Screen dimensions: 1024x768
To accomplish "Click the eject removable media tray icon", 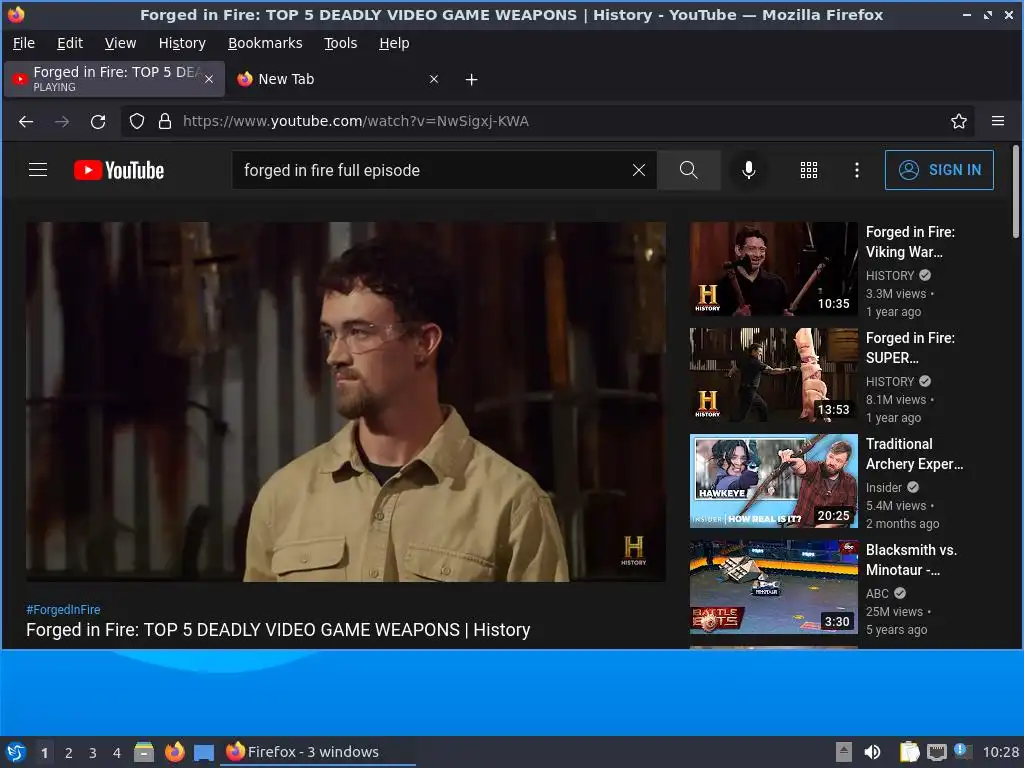I will [844, 752].
